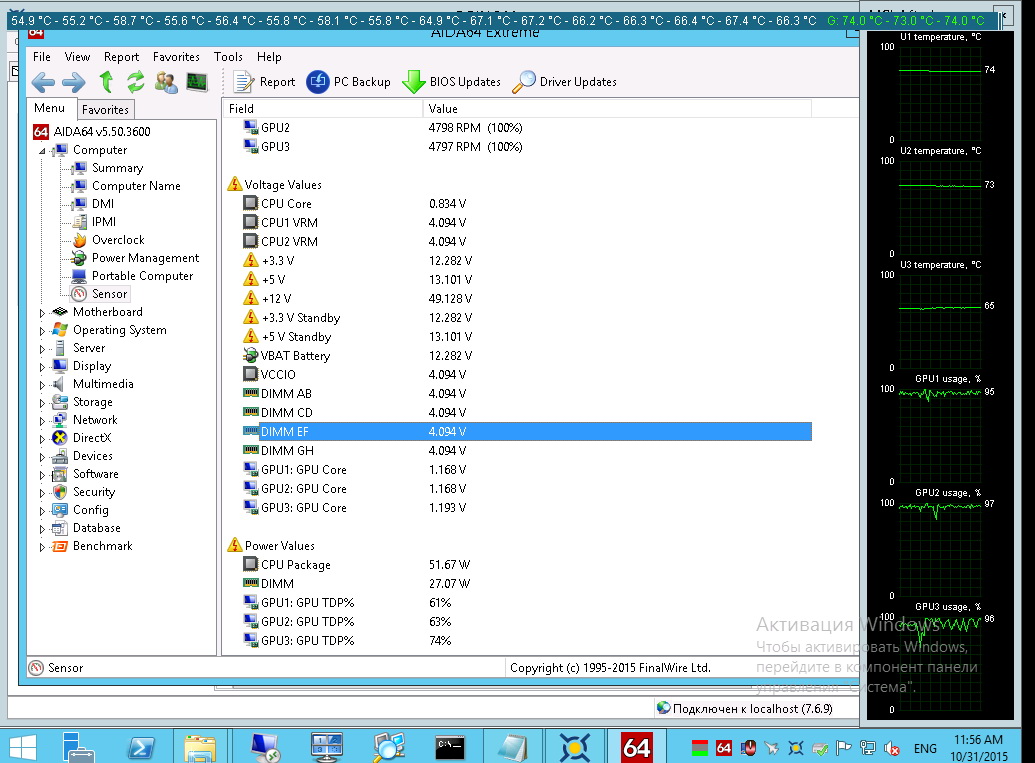Select the GPU3: GPU Core row

coord(527,507)
